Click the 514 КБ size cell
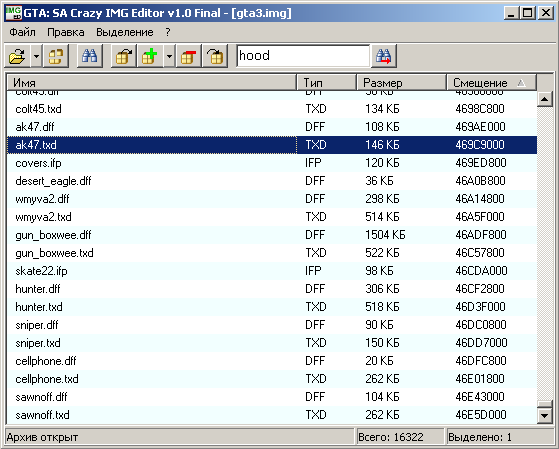 [x=382, y=217]
